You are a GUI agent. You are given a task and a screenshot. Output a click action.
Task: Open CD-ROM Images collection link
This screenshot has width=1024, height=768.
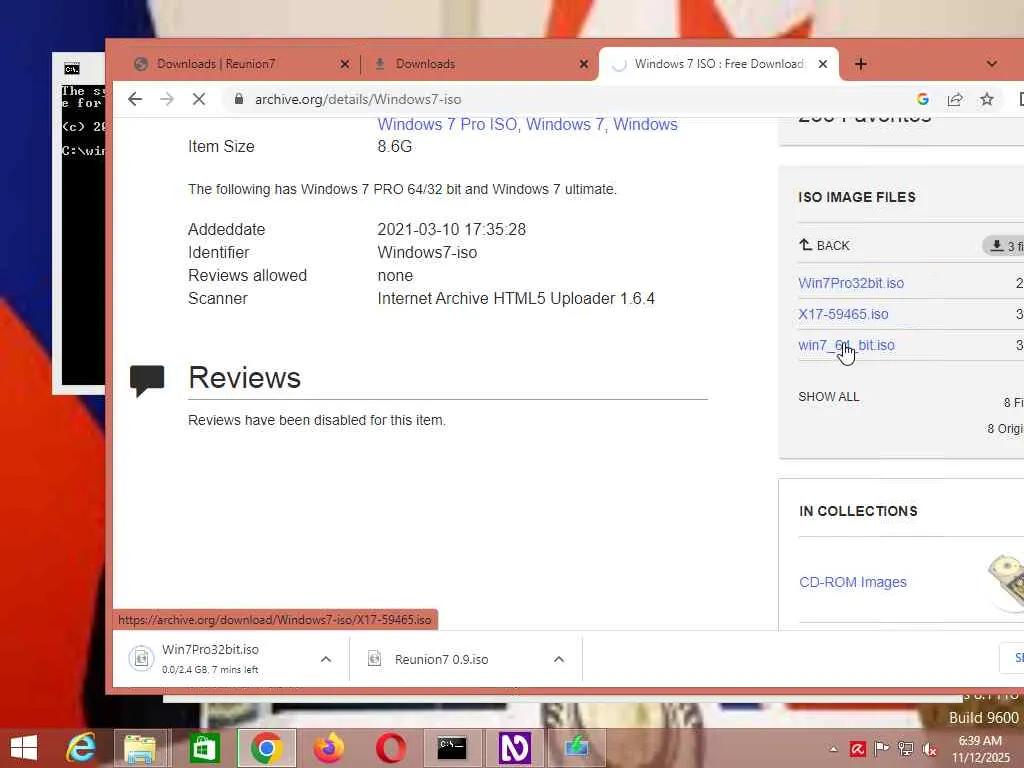click(853, 582)
